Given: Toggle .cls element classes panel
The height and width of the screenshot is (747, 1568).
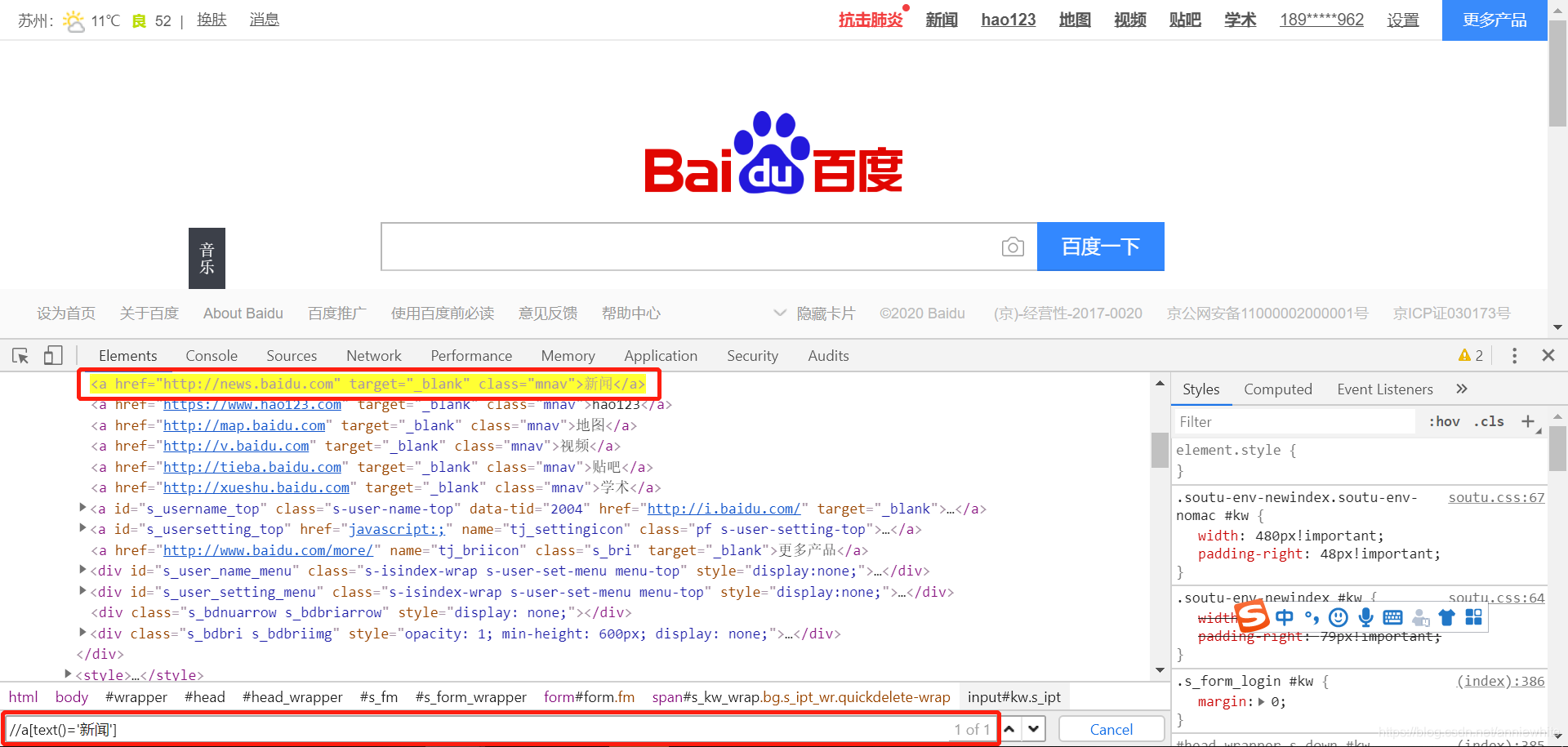Looking at the screenshot, I should click(1489, 421).
